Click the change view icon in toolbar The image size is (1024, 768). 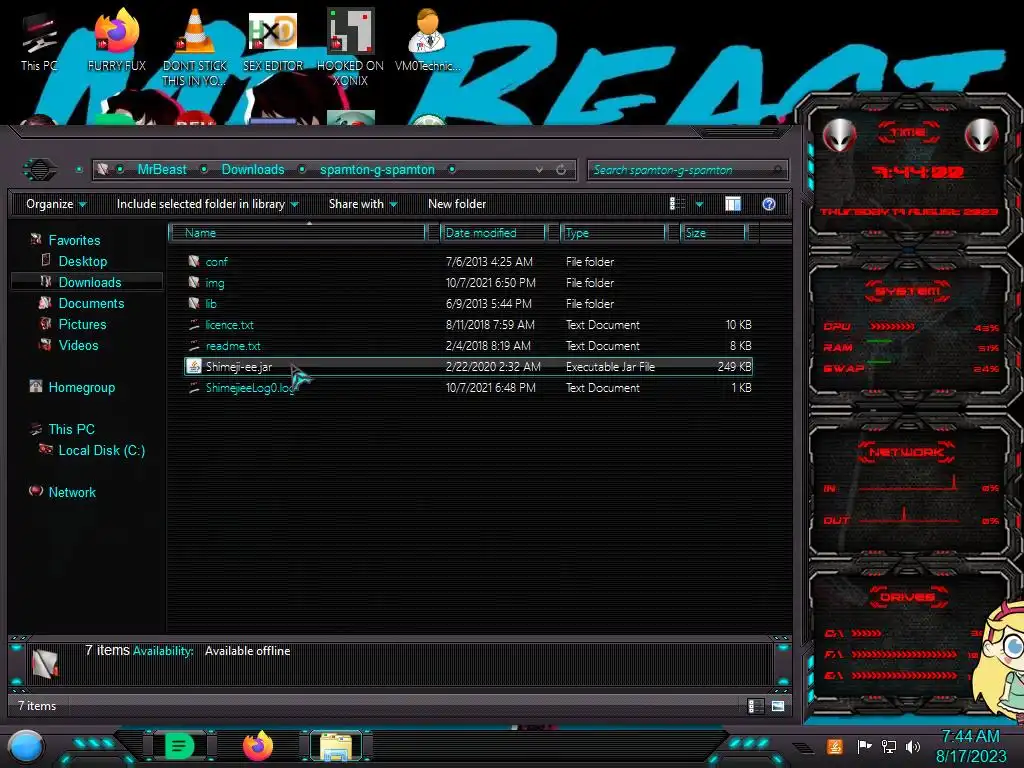[677, 204]
